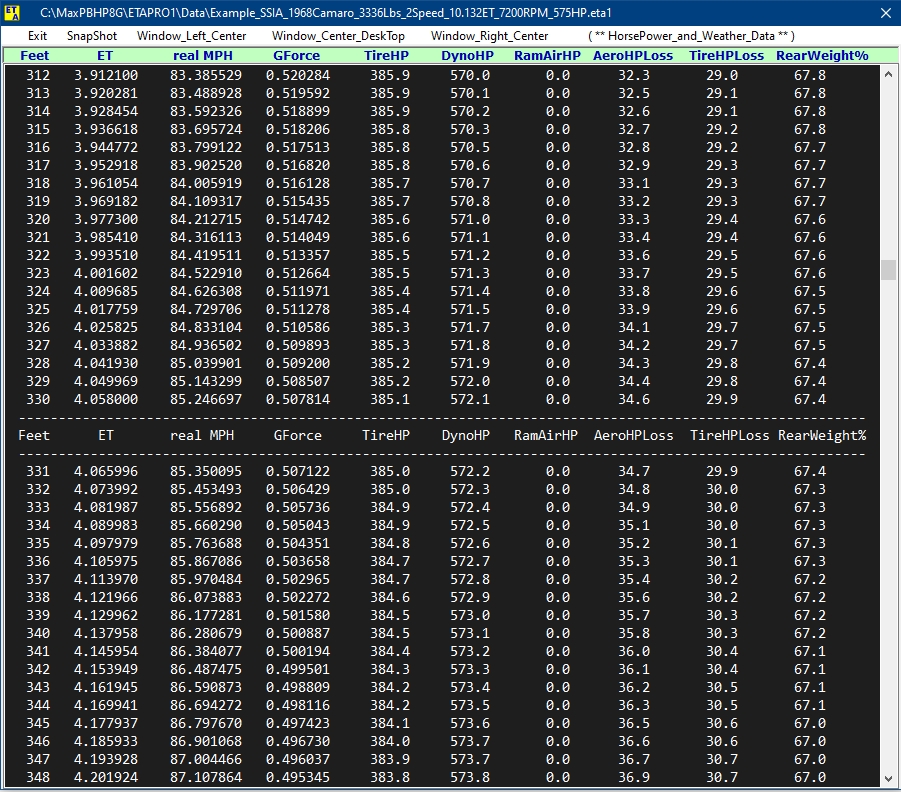Click the scrollbar up arrow

[x=888, y=74]
